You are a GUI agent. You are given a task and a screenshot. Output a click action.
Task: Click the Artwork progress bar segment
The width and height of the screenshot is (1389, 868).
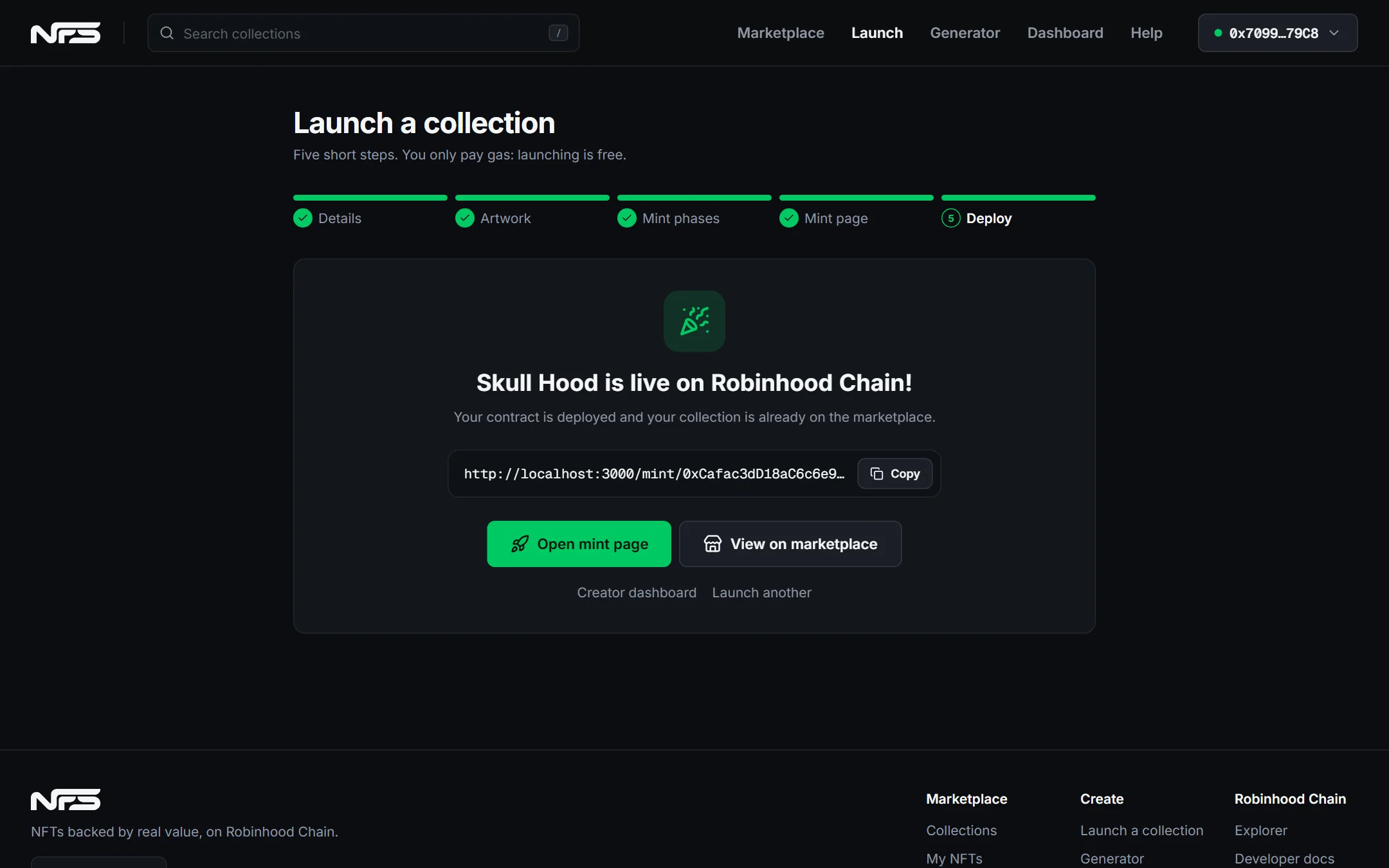click(532, 197)
